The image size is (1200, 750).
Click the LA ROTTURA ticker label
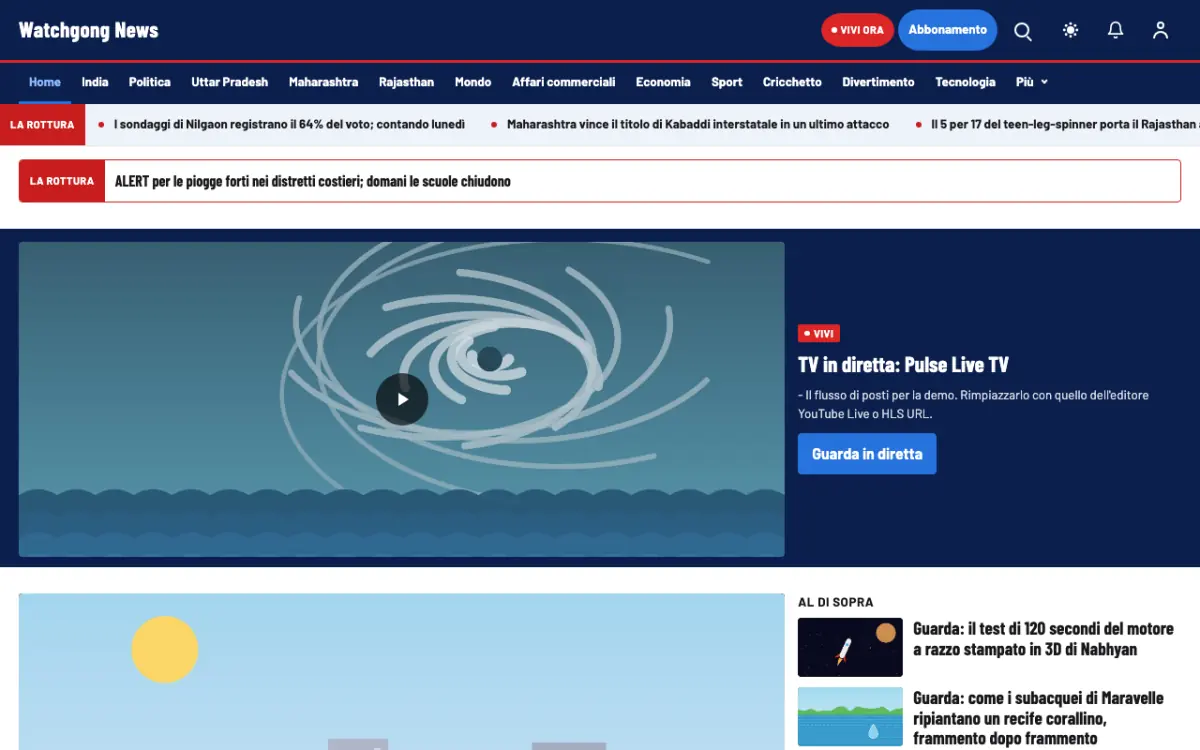point(42,125)
